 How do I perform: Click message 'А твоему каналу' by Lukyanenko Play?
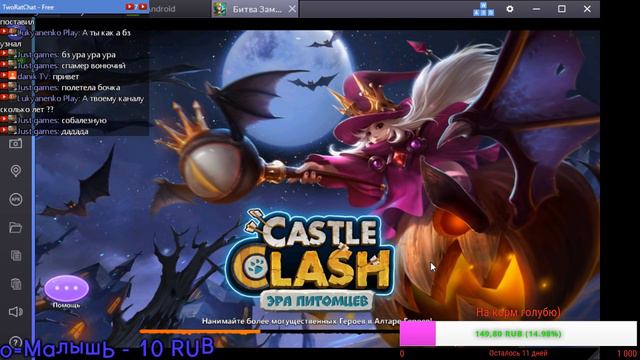tap(113, 98)
